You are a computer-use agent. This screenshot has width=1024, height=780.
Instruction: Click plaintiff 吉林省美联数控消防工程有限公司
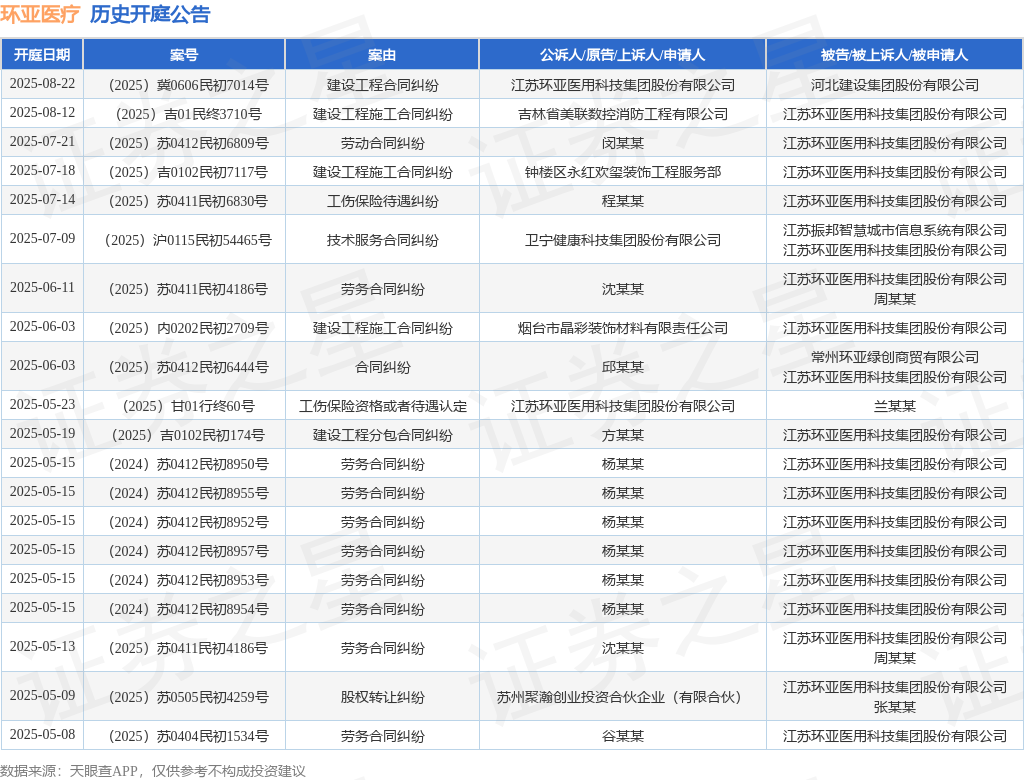(x=623, y=114)
